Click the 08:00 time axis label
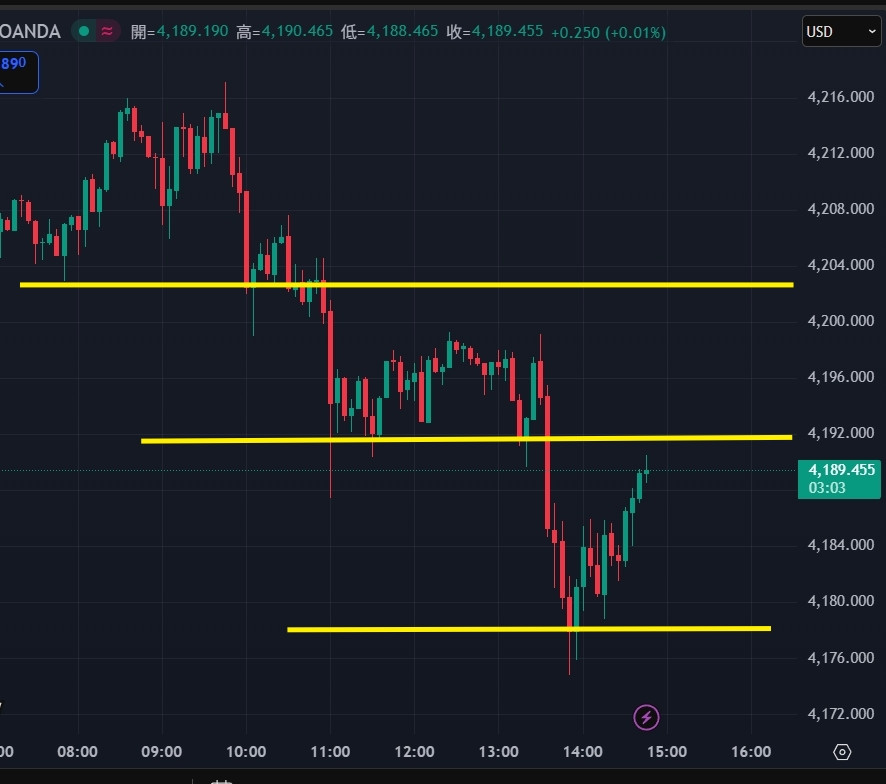The height and width of the screenshot is (784, 886). coord(78,752)
